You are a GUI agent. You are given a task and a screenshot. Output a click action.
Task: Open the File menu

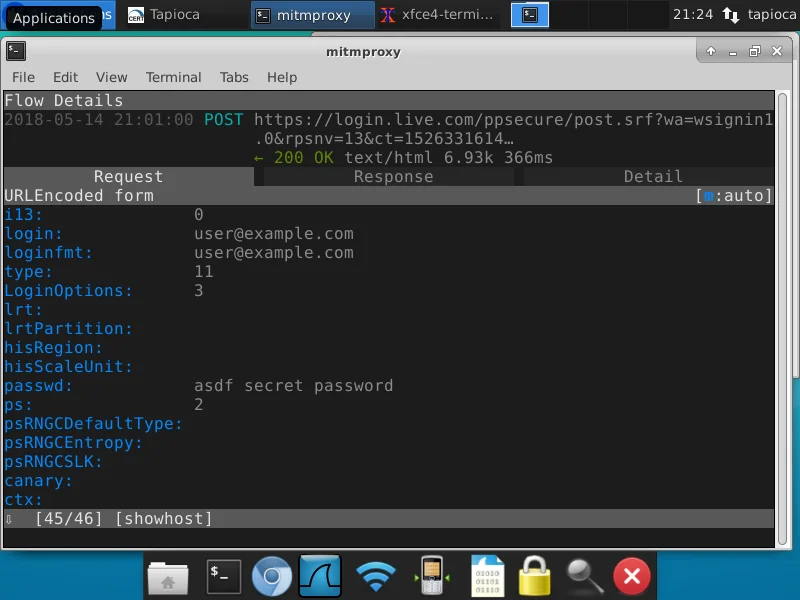tap(23, 77)
